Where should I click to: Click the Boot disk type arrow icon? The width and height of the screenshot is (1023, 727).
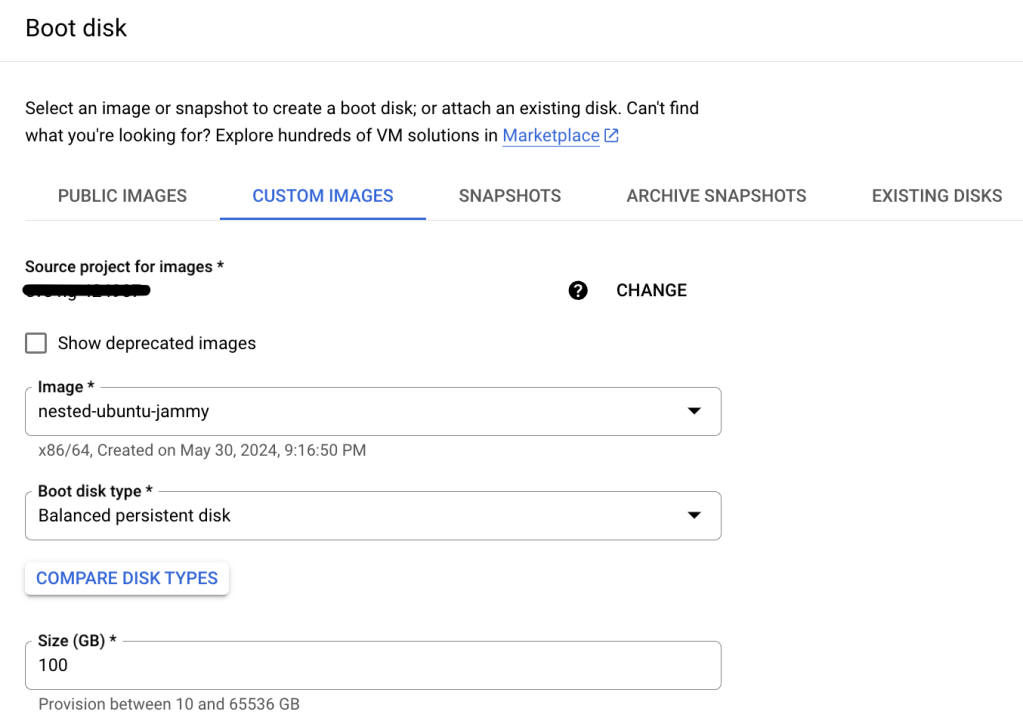coord(694,515)
